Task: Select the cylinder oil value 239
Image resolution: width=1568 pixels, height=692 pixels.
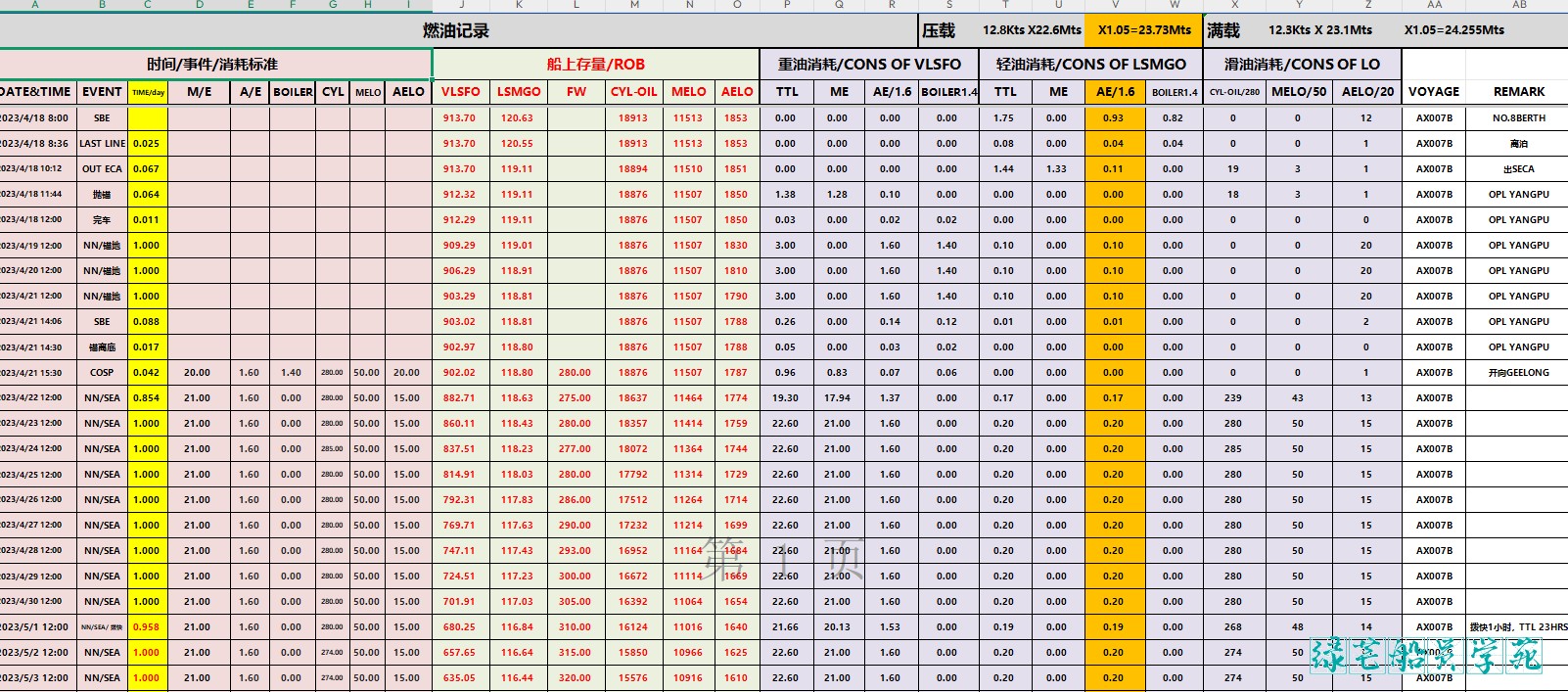Action: (x=1233, y=398)
